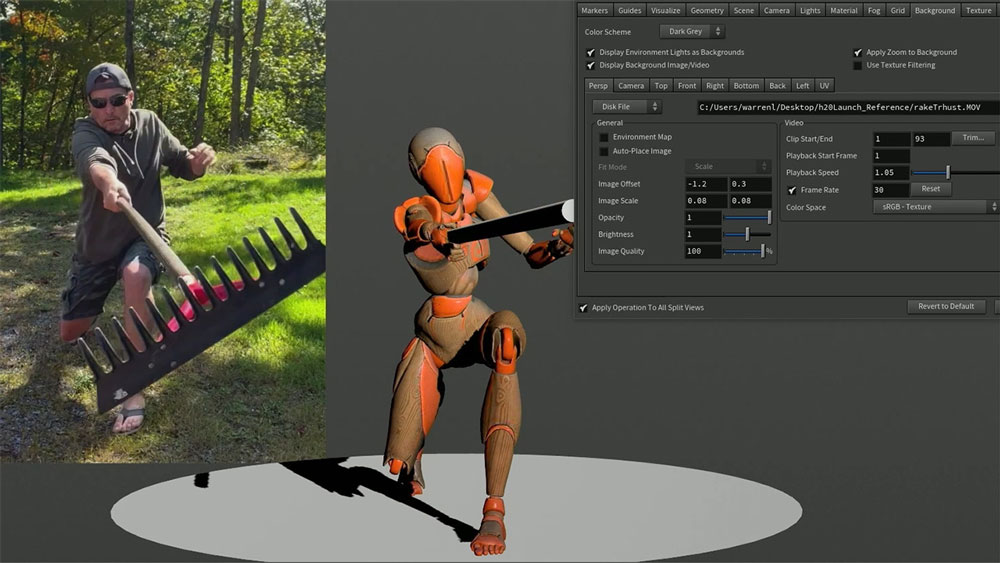1000x563 pixels.
Task: Click the Brightness slider handle
Action: 747,234
